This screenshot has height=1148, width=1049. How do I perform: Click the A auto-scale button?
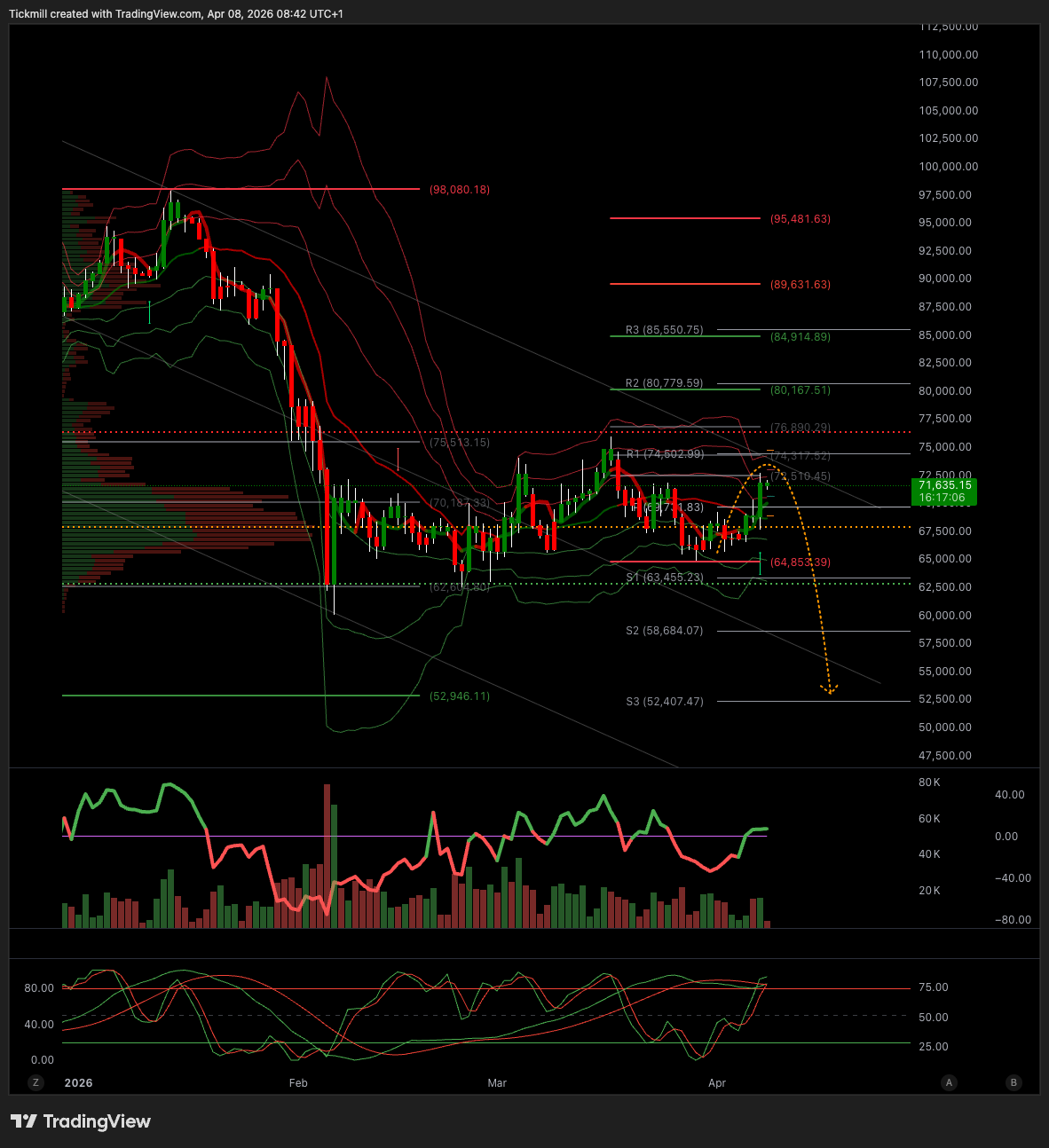click(x=949, y=1082)
